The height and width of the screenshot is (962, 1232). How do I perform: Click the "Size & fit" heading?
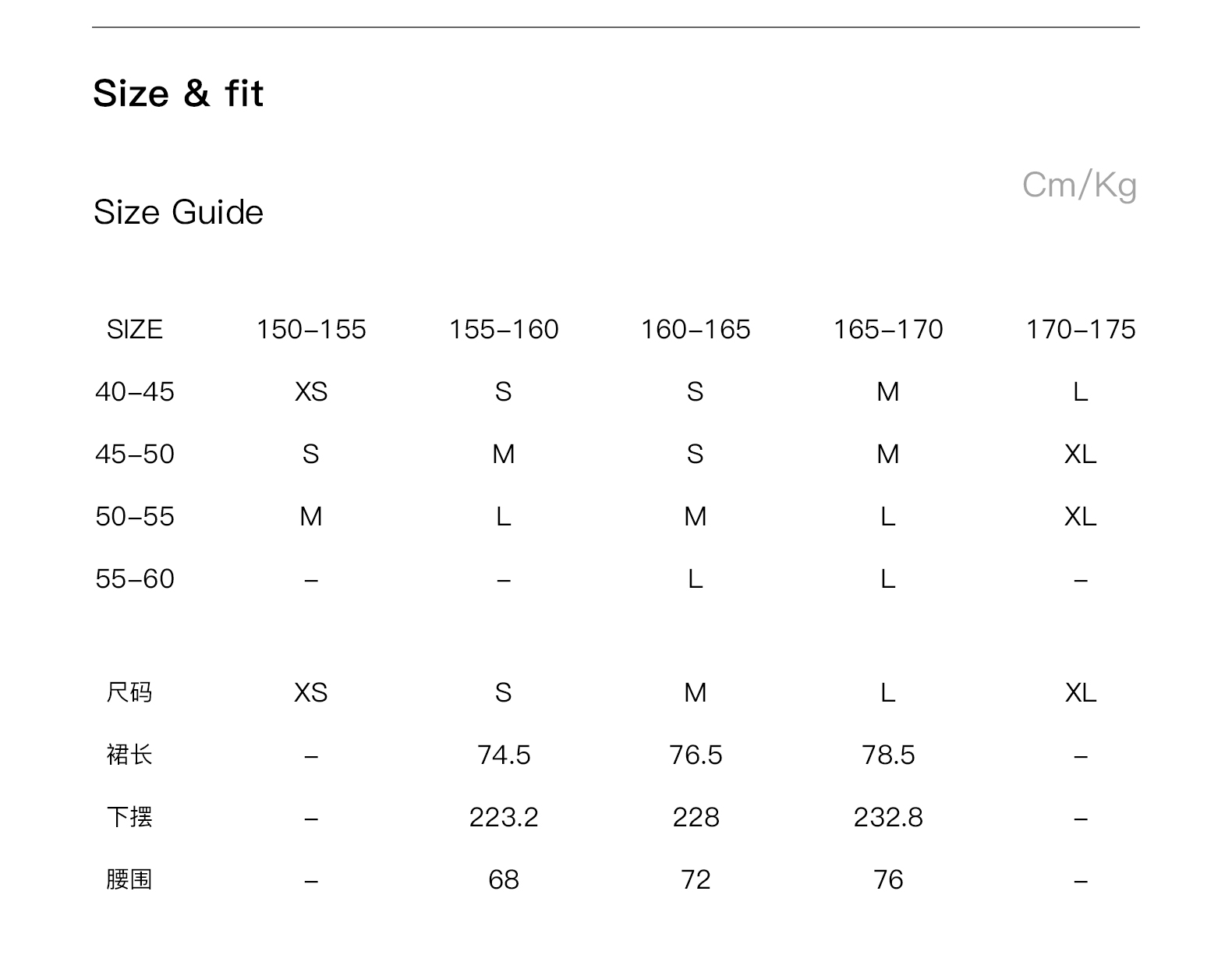(x=178, y=94)
